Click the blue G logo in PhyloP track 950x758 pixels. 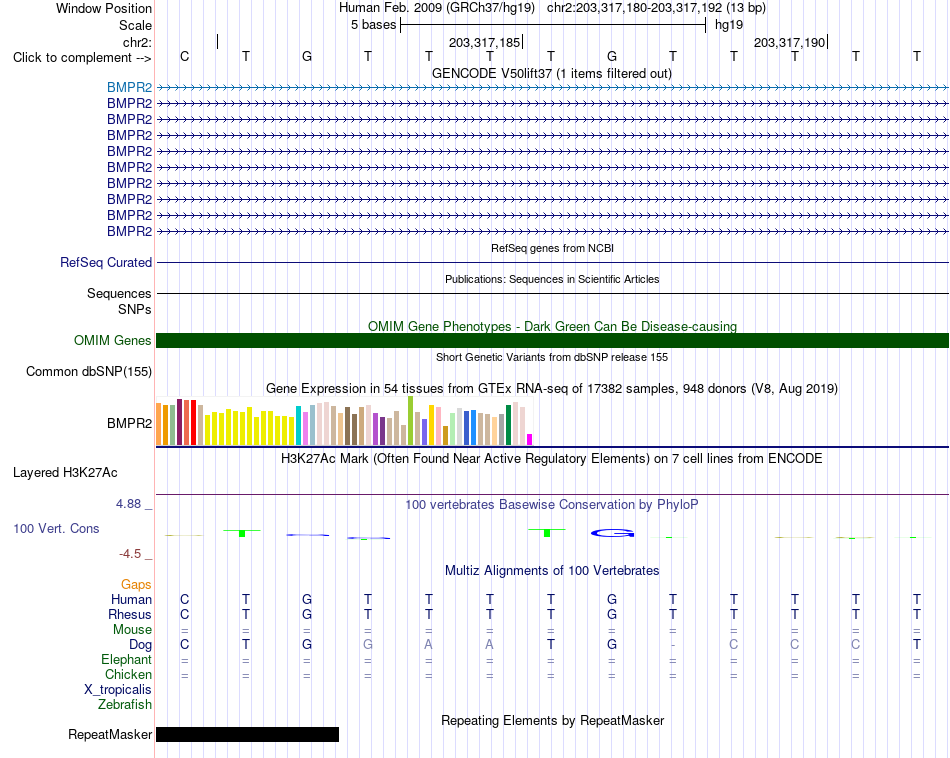613,533
